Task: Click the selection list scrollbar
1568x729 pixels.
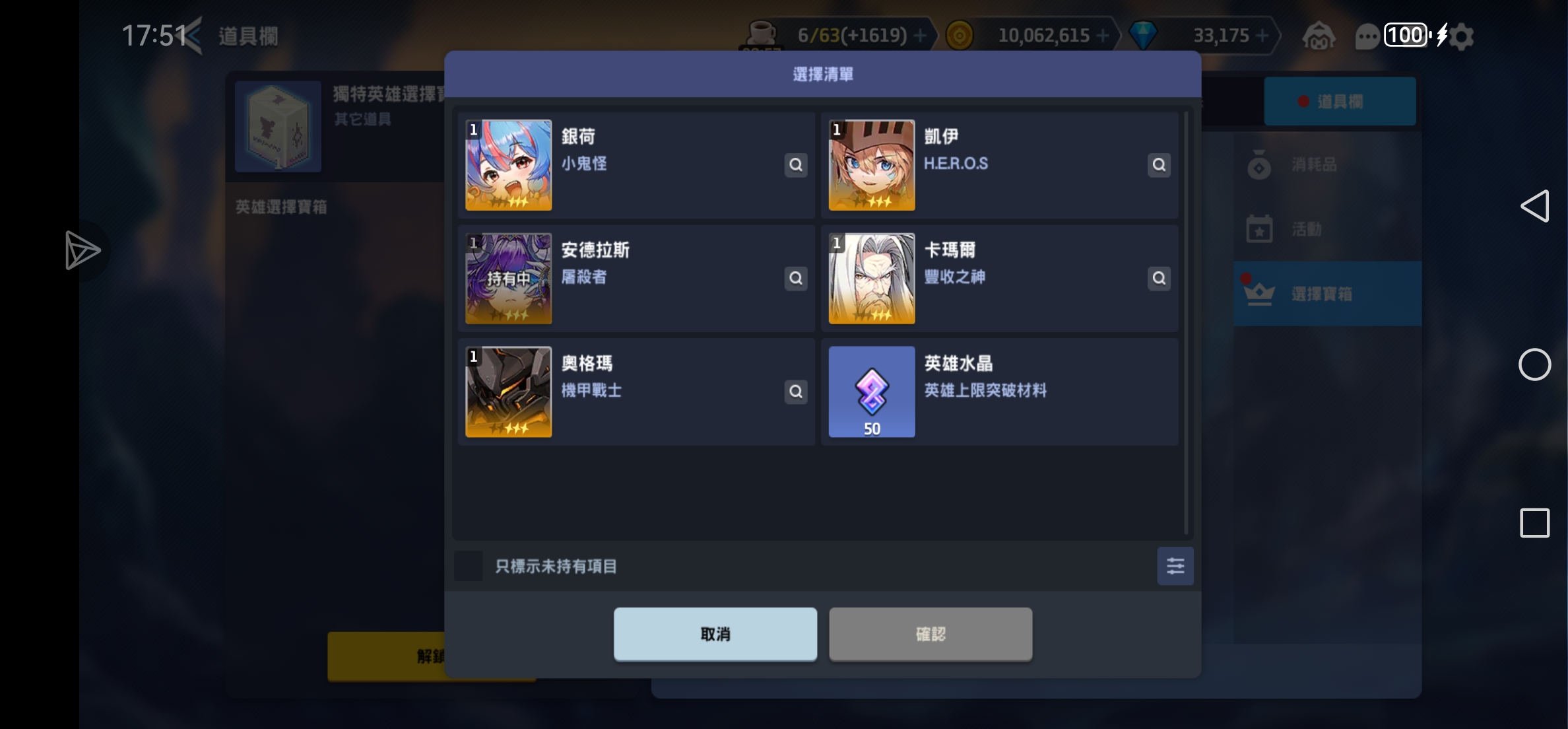Action: 1186,324
